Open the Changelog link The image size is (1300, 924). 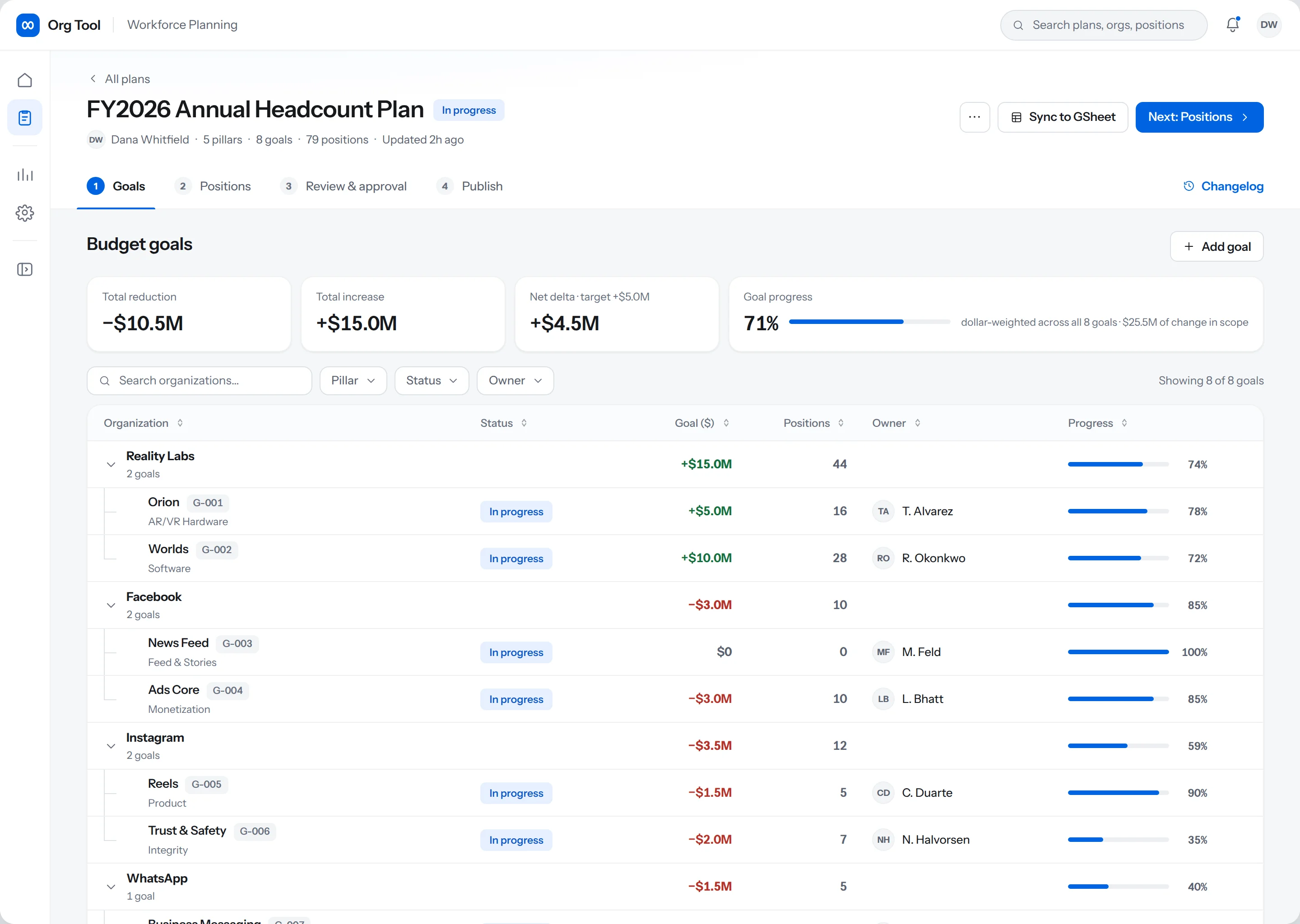pos(1223,186)
